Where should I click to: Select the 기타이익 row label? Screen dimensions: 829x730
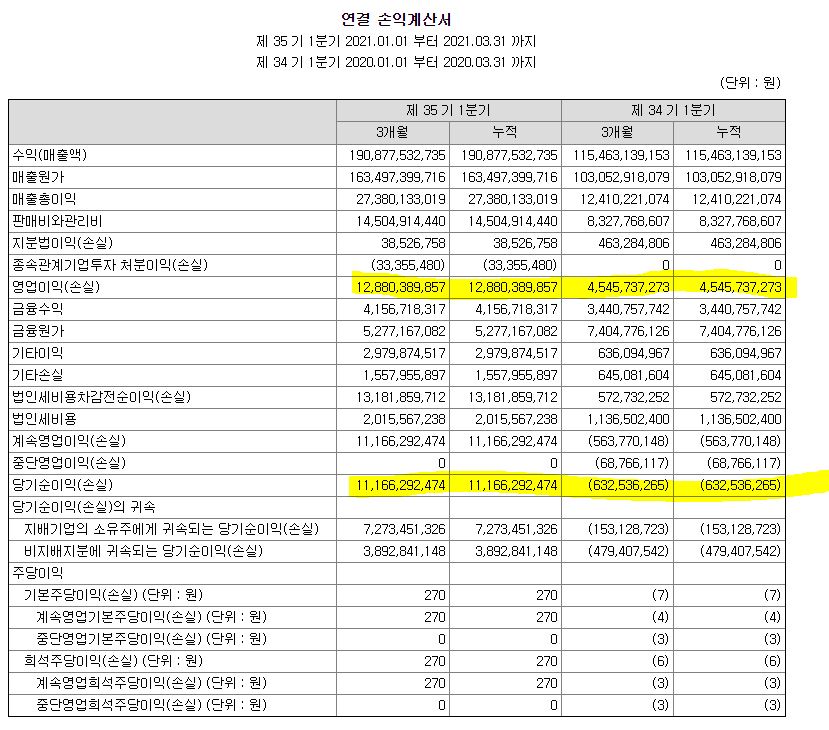coord(38,353)
